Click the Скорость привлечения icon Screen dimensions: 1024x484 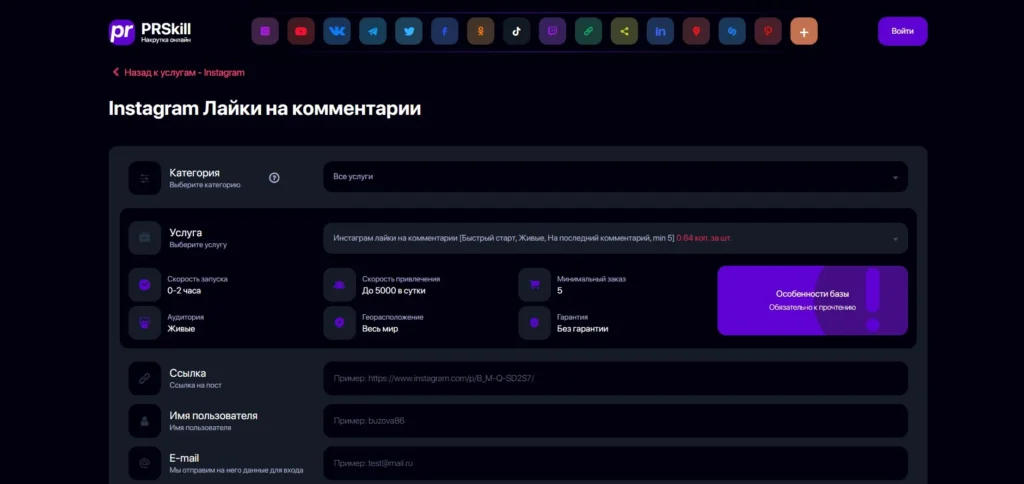point(340,285)
